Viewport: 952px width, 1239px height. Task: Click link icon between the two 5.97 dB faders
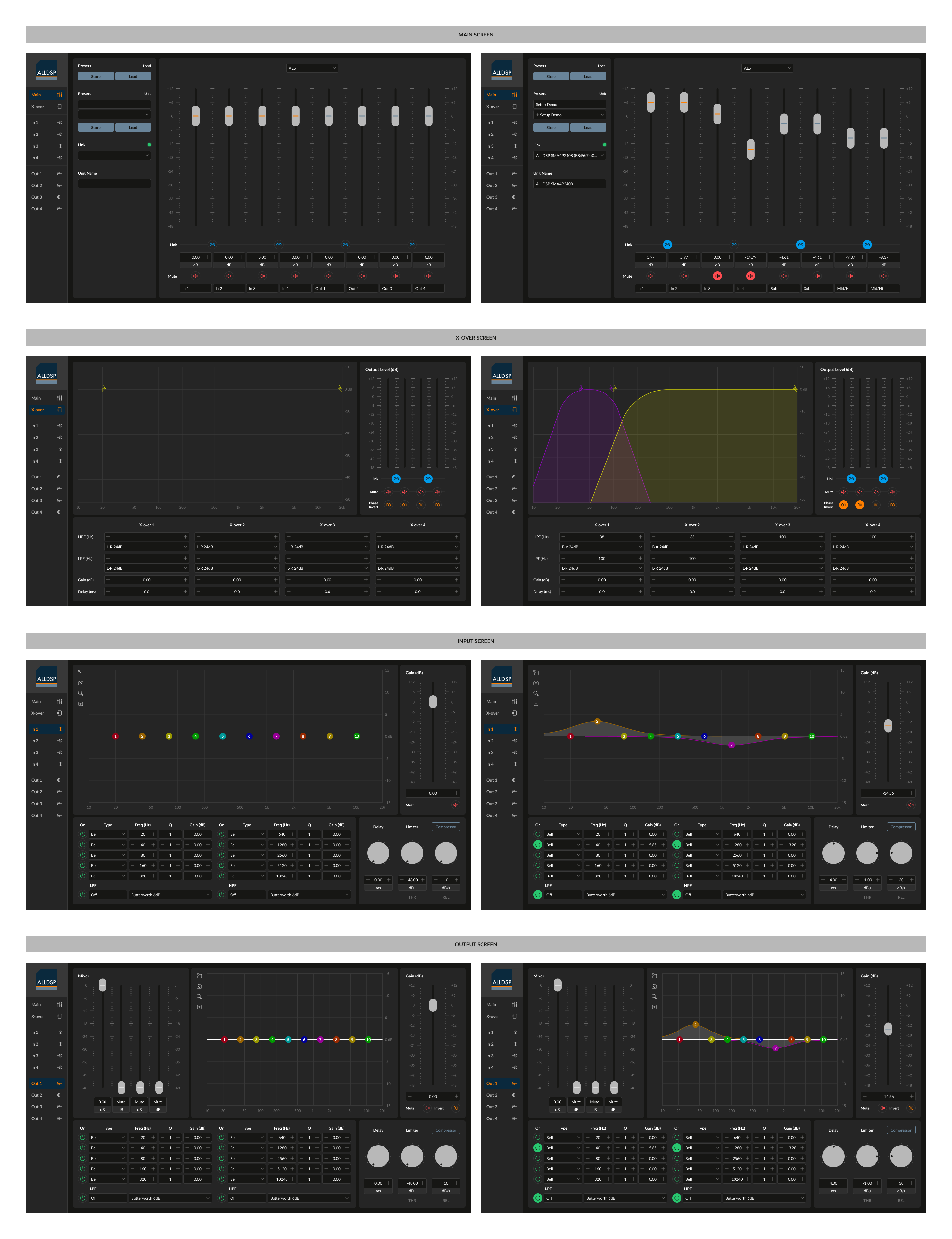[x=667, y=245]
